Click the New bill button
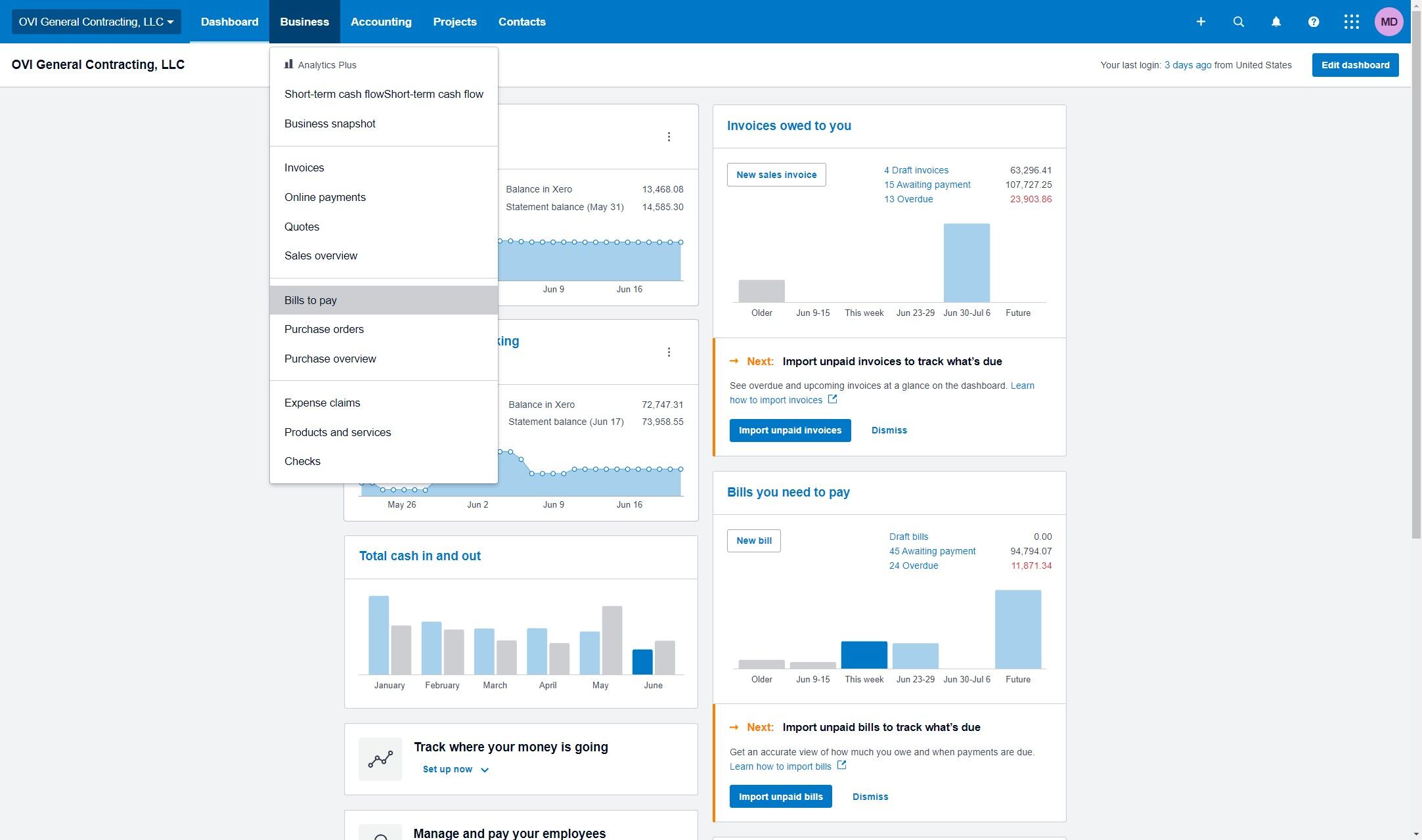1422x840 pixels. pyautogui.click(x=753, y=541)
